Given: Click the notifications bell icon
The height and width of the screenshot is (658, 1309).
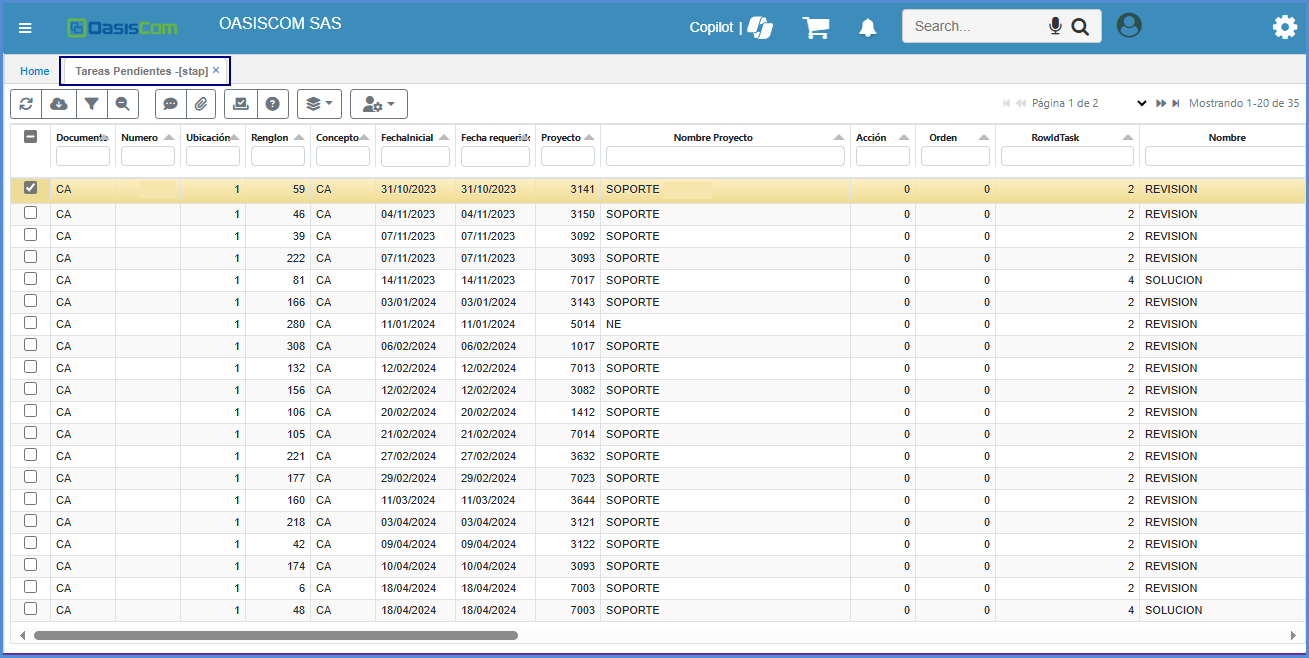Looking at the screenshot, I should (x=867, y=28).
